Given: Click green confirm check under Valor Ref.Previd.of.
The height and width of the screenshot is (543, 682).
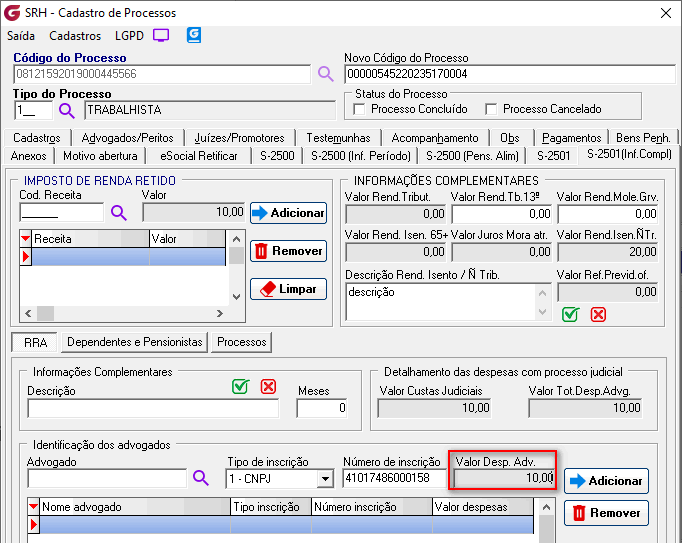Looking at the screenshot, I should coord(570,314).
